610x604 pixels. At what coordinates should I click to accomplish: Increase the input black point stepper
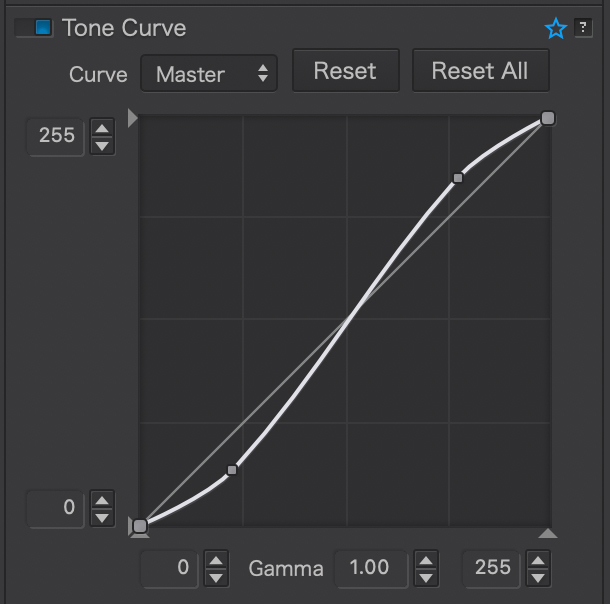click(x=216, y=560)
